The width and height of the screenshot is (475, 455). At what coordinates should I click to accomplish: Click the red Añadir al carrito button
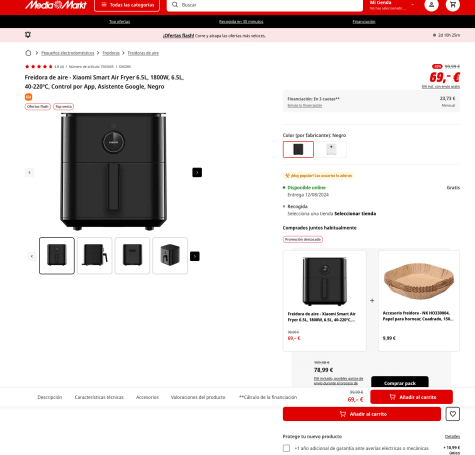(362, 414)
